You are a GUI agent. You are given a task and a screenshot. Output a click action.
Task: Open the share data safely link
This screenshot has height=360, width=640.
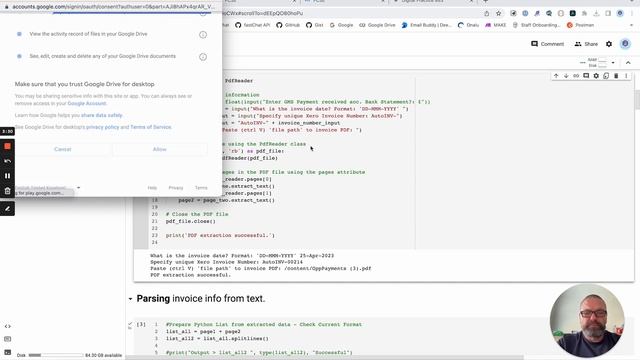point(102,116)
